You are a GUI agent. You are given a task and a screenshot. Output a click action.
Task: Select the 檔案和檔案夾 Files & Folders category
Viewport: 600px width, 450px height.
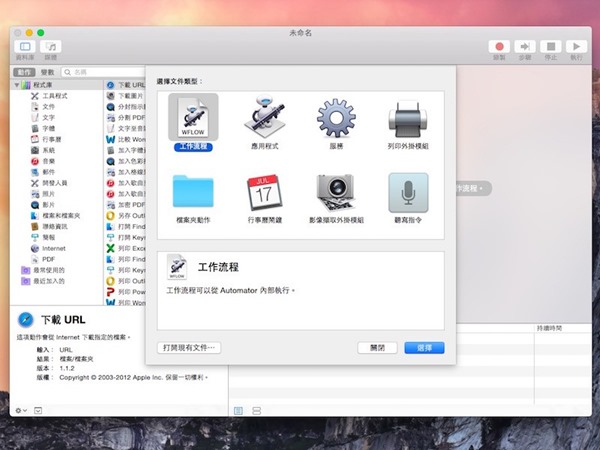(x=55, y=215)
